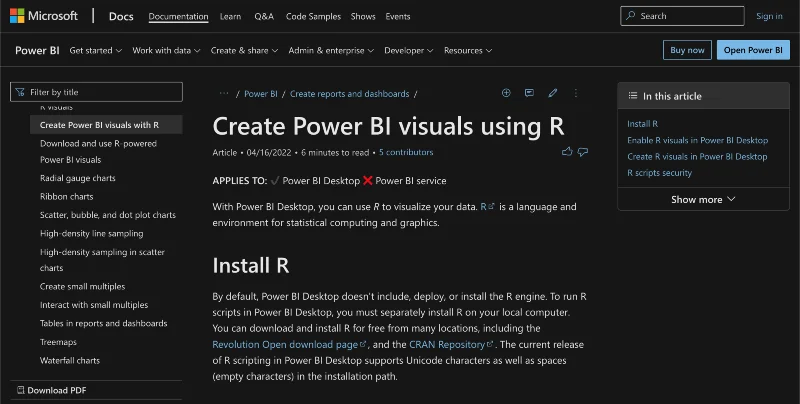Open Treemaps
The image size is (800, 404).
click(58, 342)
